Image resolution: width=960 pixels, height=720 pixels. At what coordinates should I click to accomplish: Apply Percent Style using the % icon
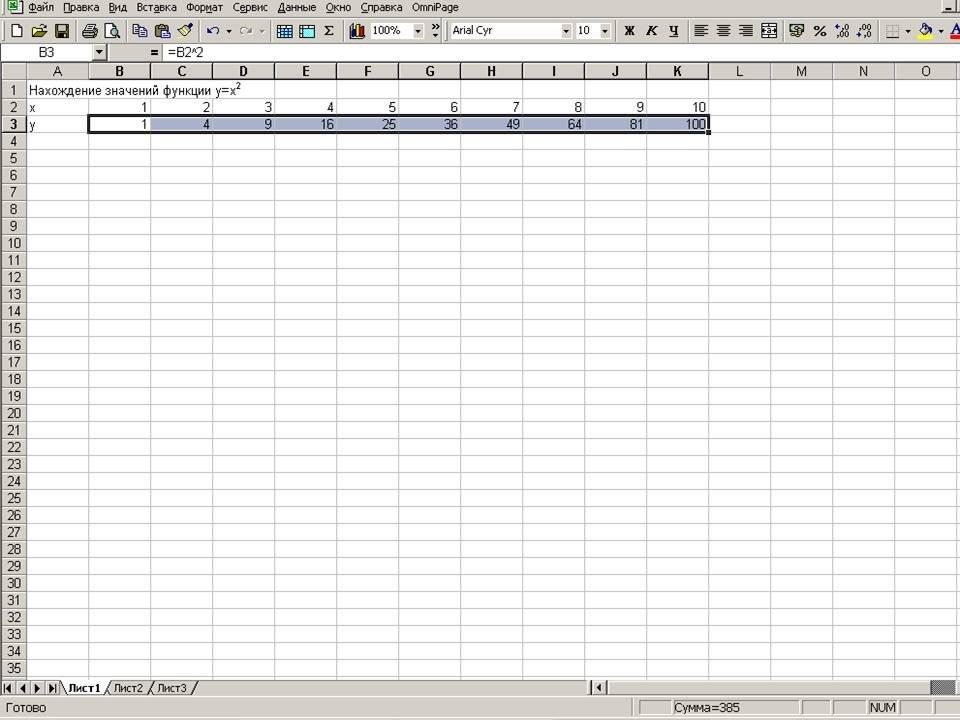[820, 31]
